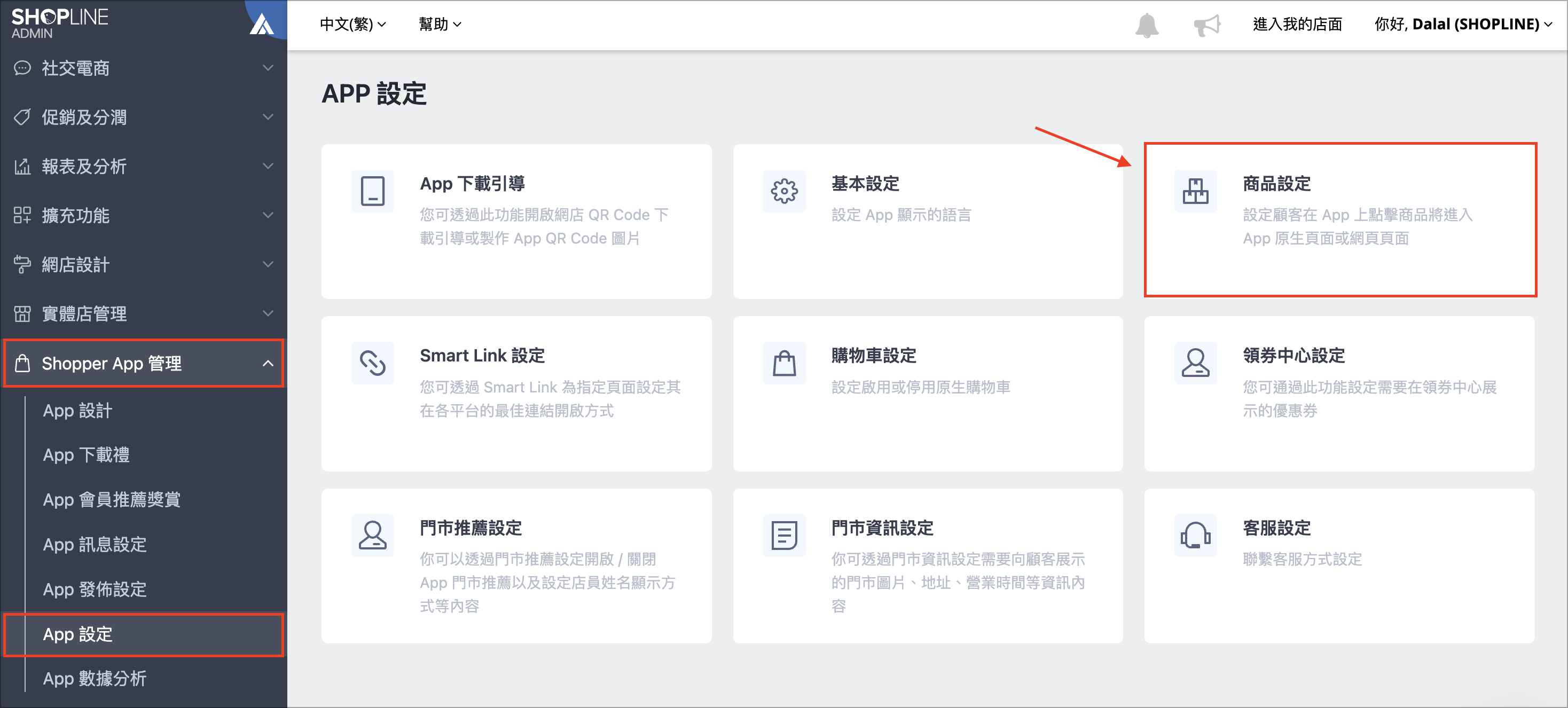Open the 商品設定 card title
Image resolution: width=1568 pixels, height=708 pixels.
pos(1276,183)
